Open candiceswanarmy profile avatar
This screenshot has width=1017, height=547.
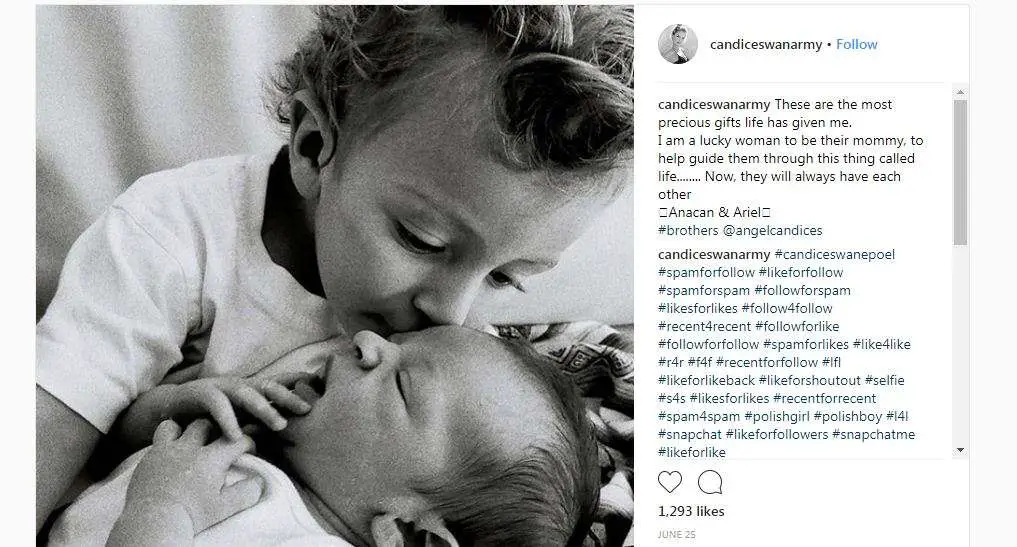(678, 44)
